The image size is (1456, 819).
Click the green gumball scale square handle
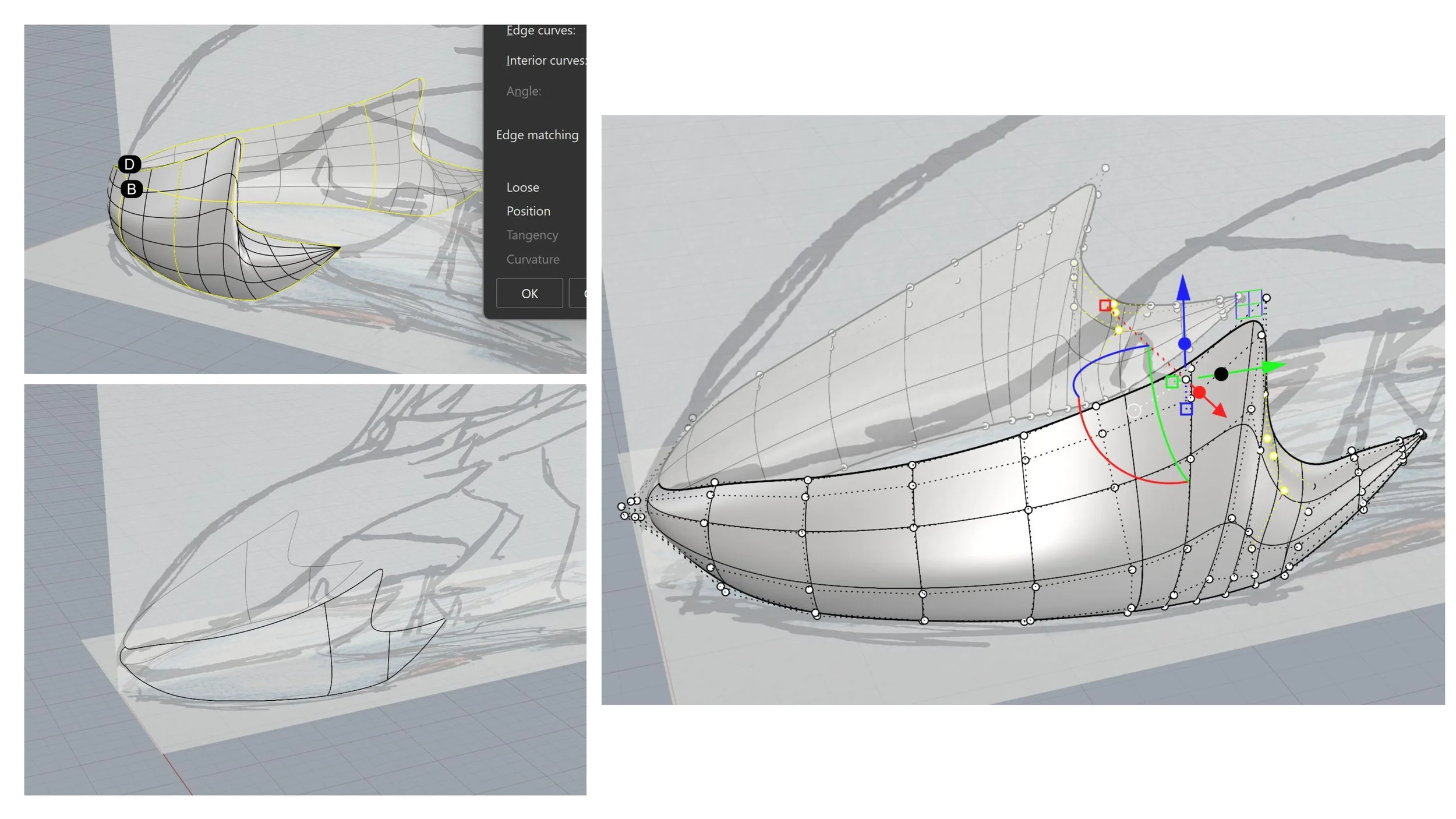pyautogui.click(x=1172, y=382)
